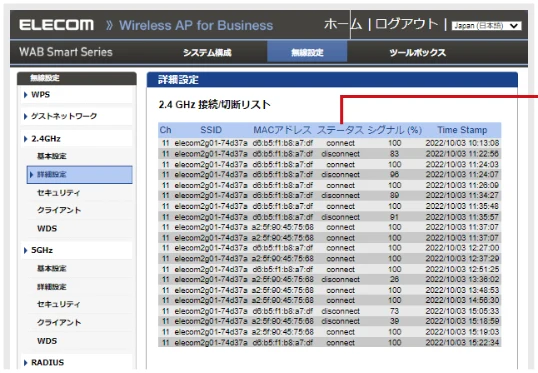
Task: Select signal value 83 cell
Action: (394, 154)
